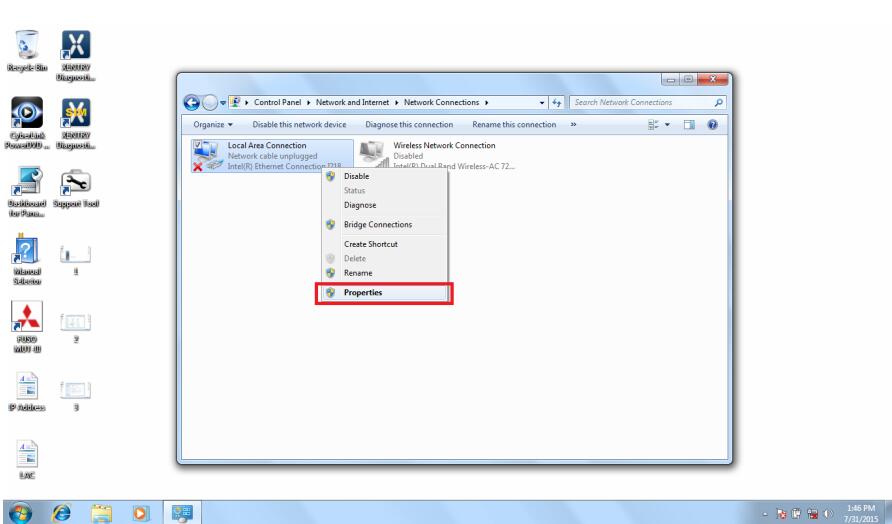The height and width of the screenshot is (524, 892).
Task: Open the IP Address document icon
Action: (27, 391)
